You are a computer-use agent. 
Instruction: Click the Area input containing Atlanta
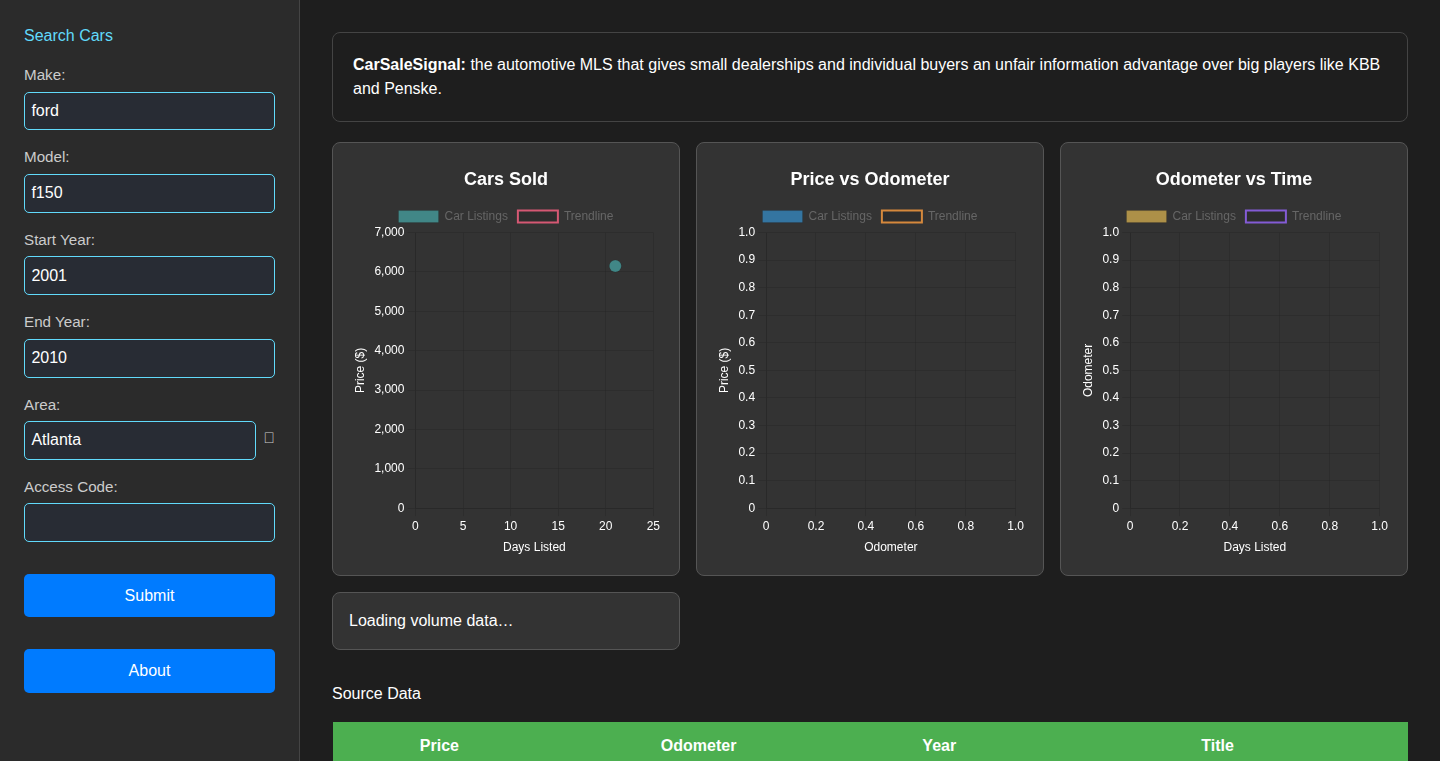point(140,440)
